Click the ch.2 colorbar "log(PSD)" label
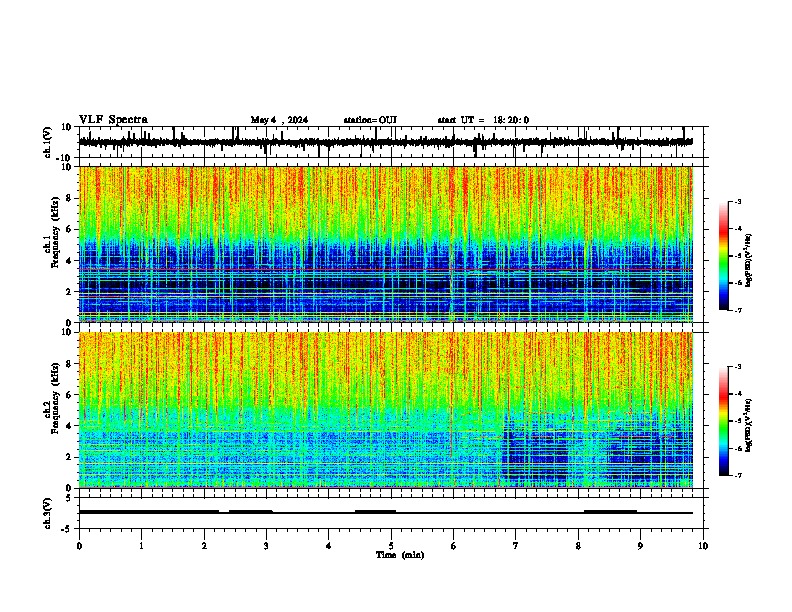Viewport: 792px width, 612px height. pos(749,426)
